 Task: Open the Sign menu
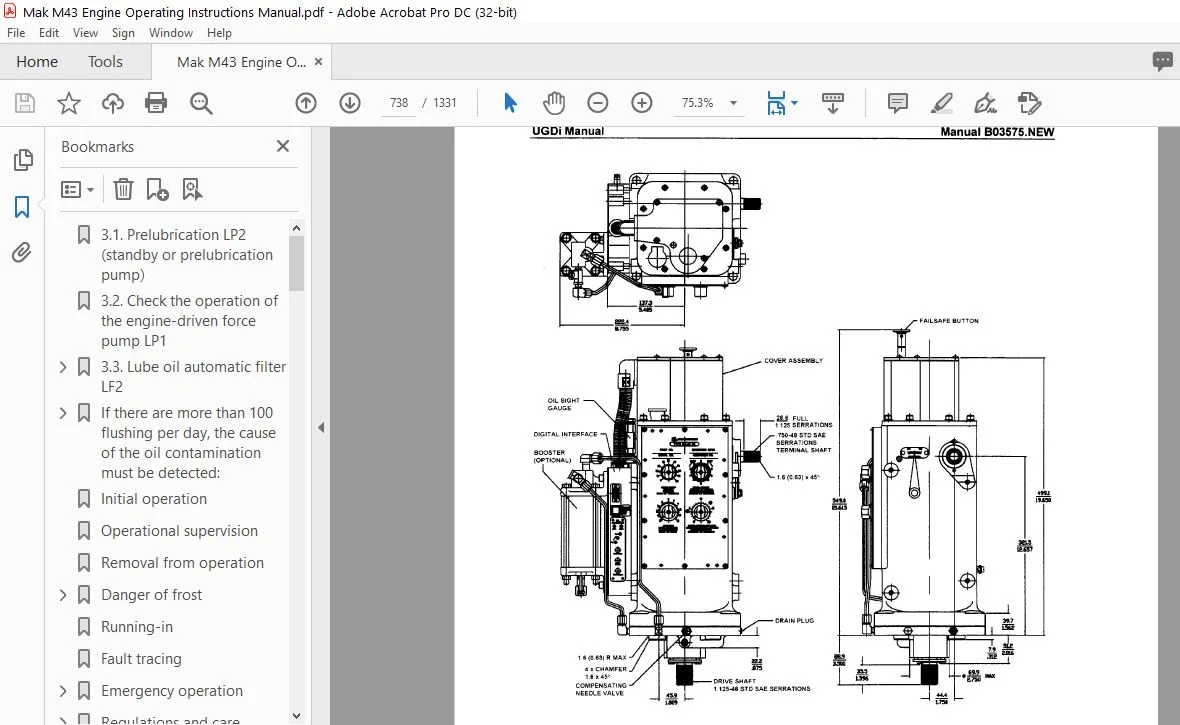123,33
